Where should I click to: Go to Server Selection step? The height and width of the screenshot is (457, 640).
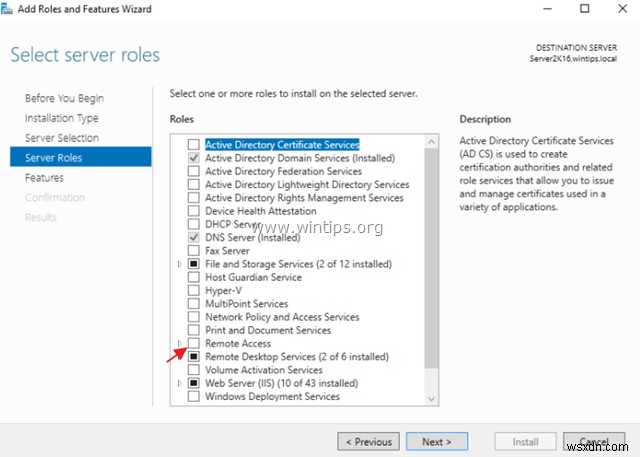coord(62,138)
